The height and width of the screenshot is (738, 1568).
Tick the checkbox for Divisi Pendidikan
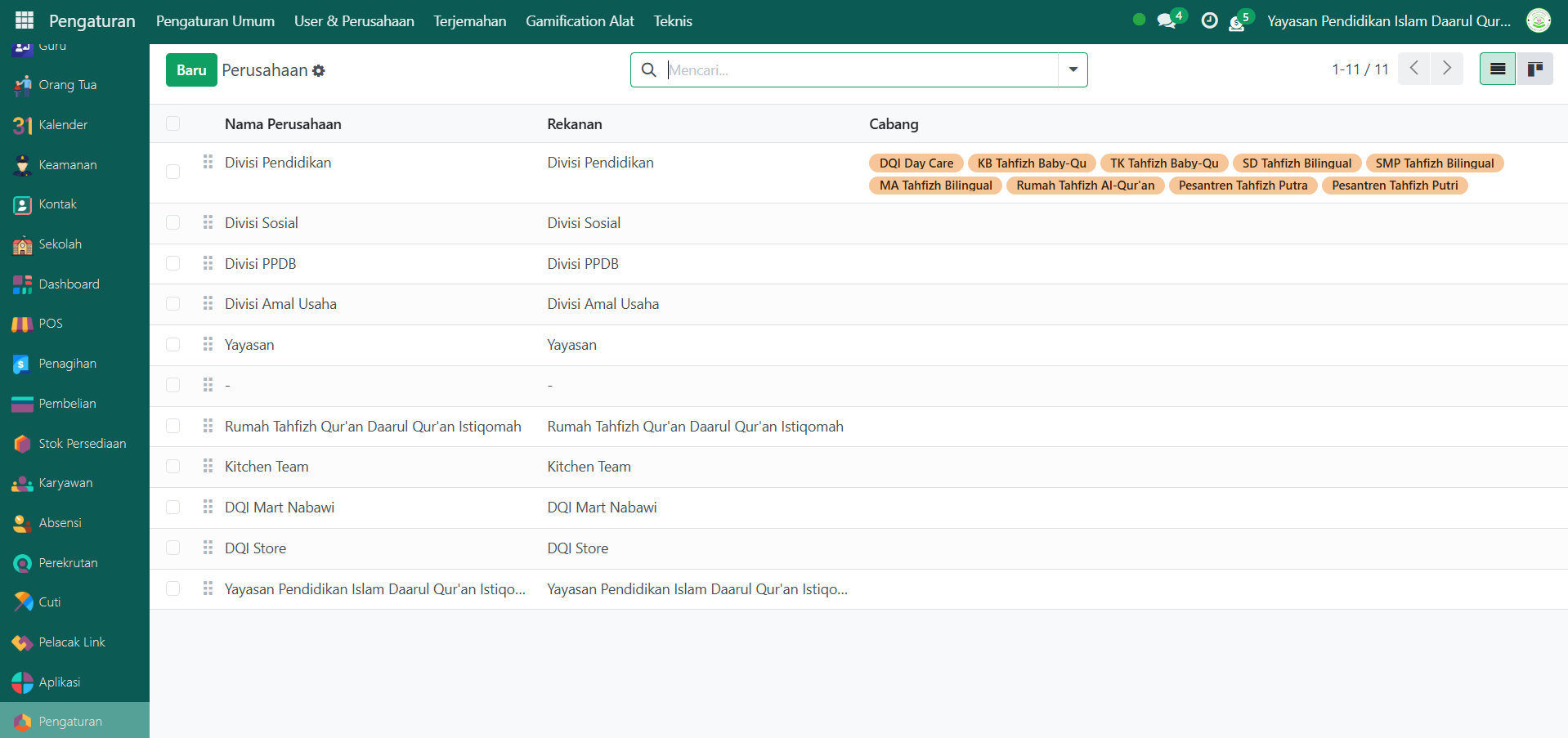coord(172,172)
